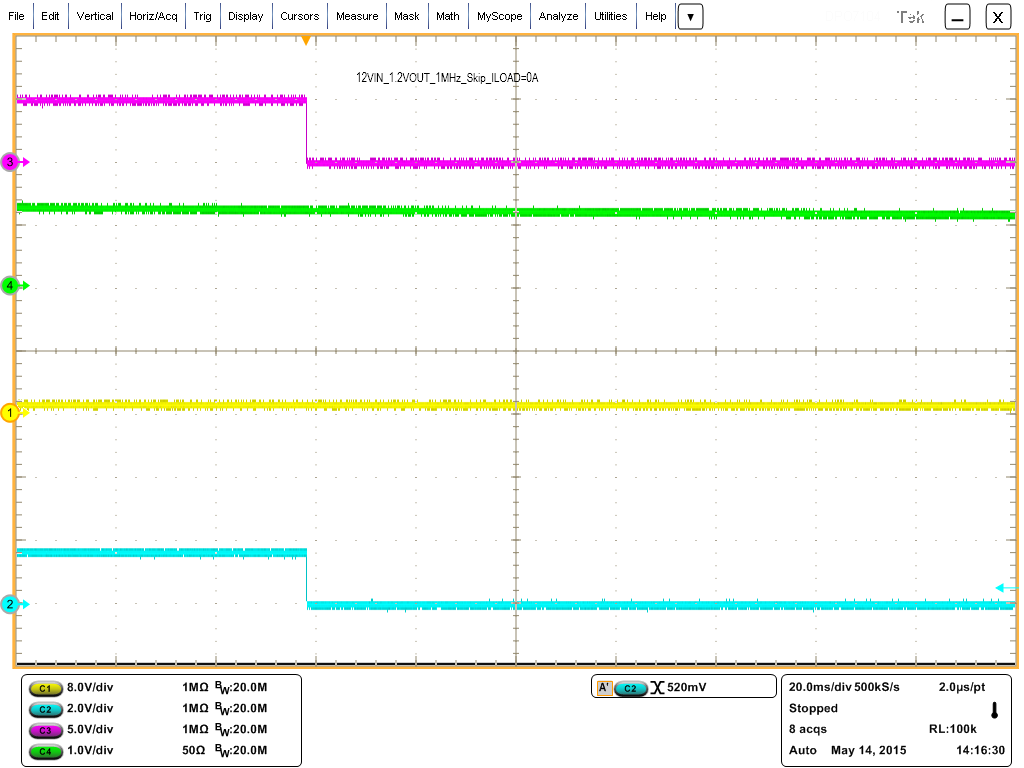Image resolution: width=1024 pixels, height=768 pixels.
Task: Open the Measure menu
Action: pyautogui.click(x=357, y=16)
